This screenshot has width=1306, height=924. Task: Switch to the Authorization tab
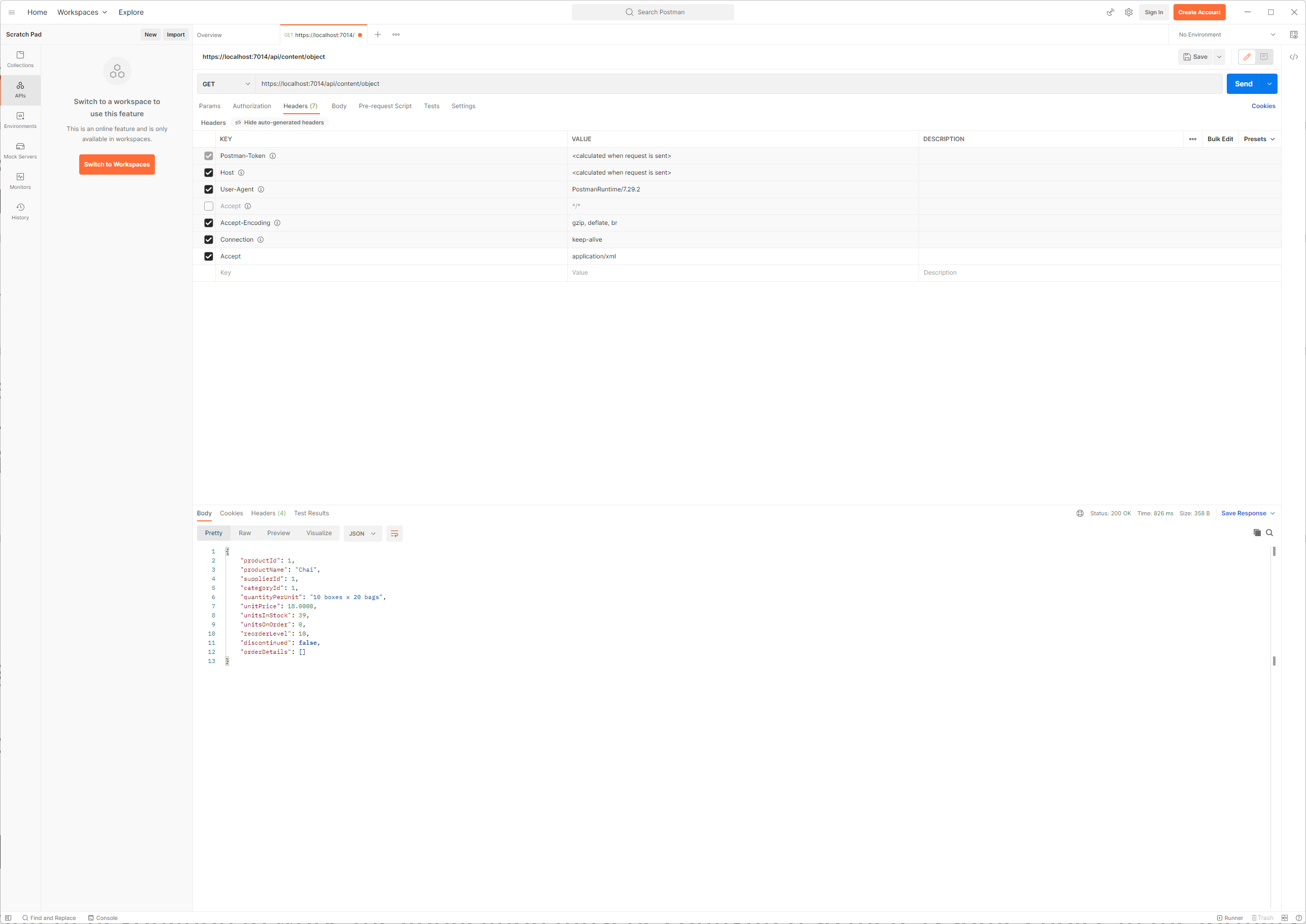pos(251,106)
